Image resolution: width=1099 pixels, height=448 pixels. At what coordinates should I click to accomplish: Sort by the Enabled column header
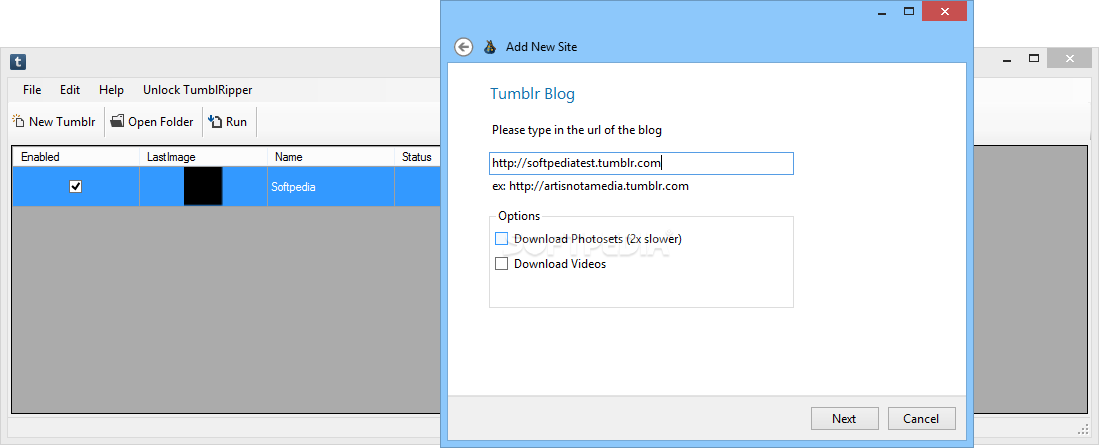coord(76,157)
